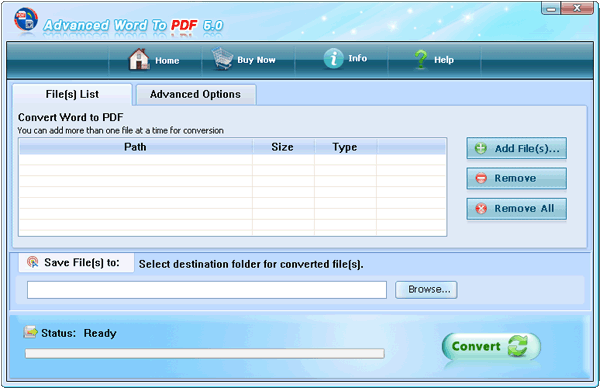
Task: Click Browse... to choose destination folder
Action: pyautogui.click(x=426, y=289)
